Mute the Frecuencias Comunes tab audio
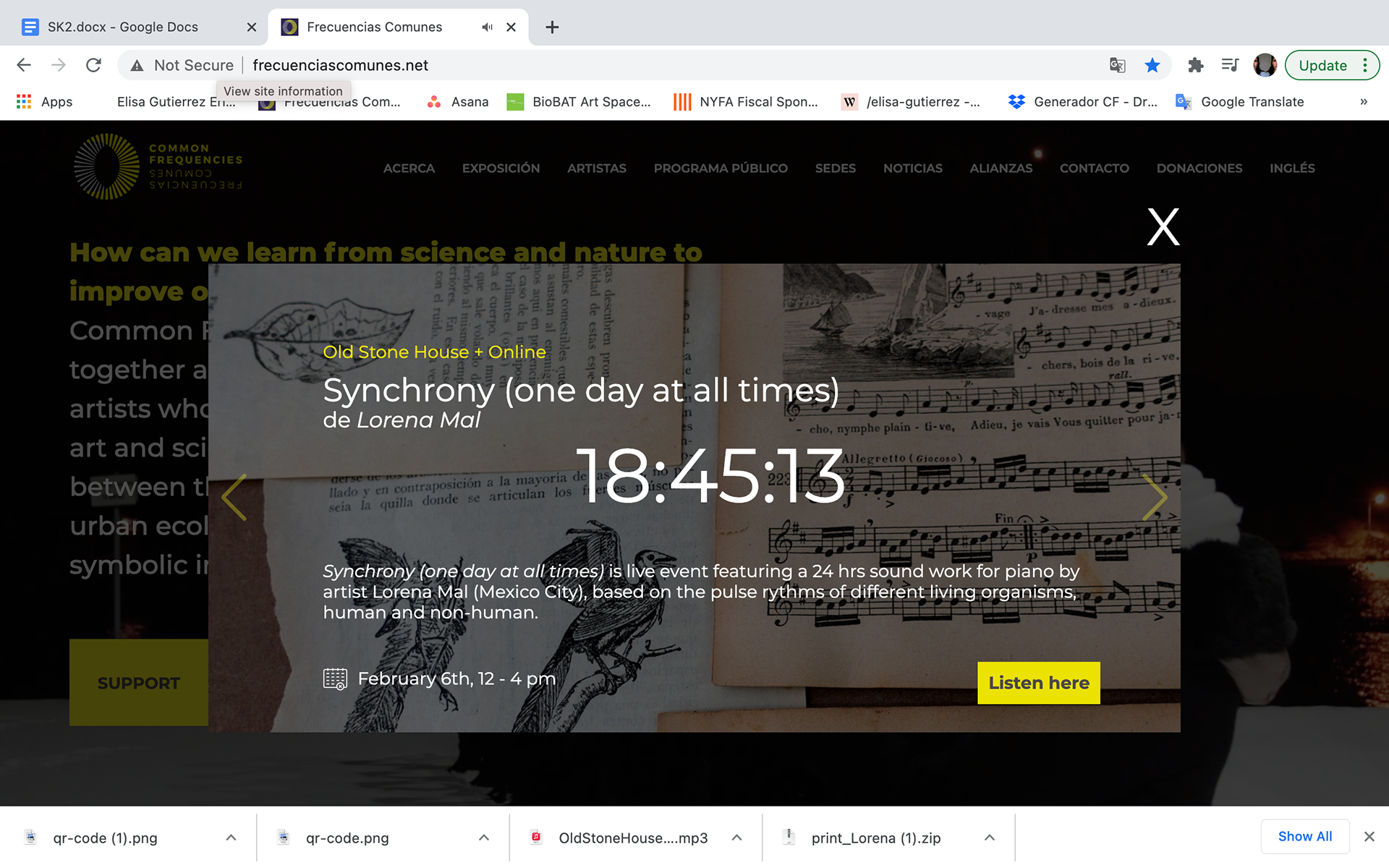The image size is (1389, 868). click(487, 27)
